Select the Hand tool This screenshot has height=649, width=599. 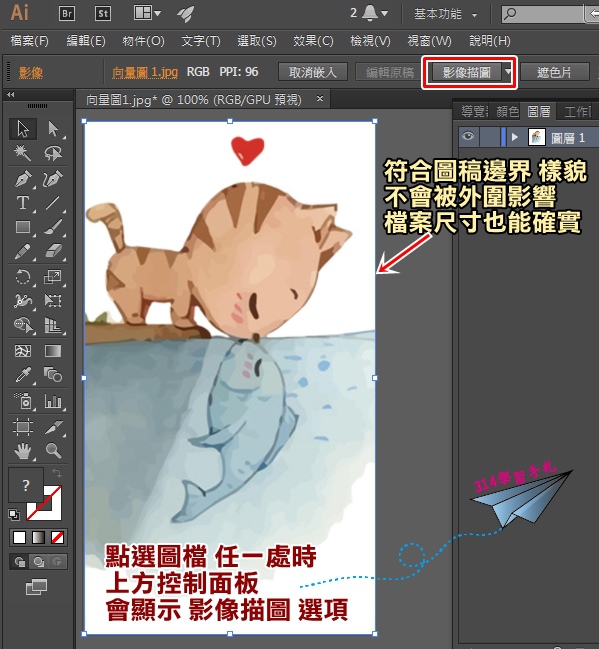(23, 450)
